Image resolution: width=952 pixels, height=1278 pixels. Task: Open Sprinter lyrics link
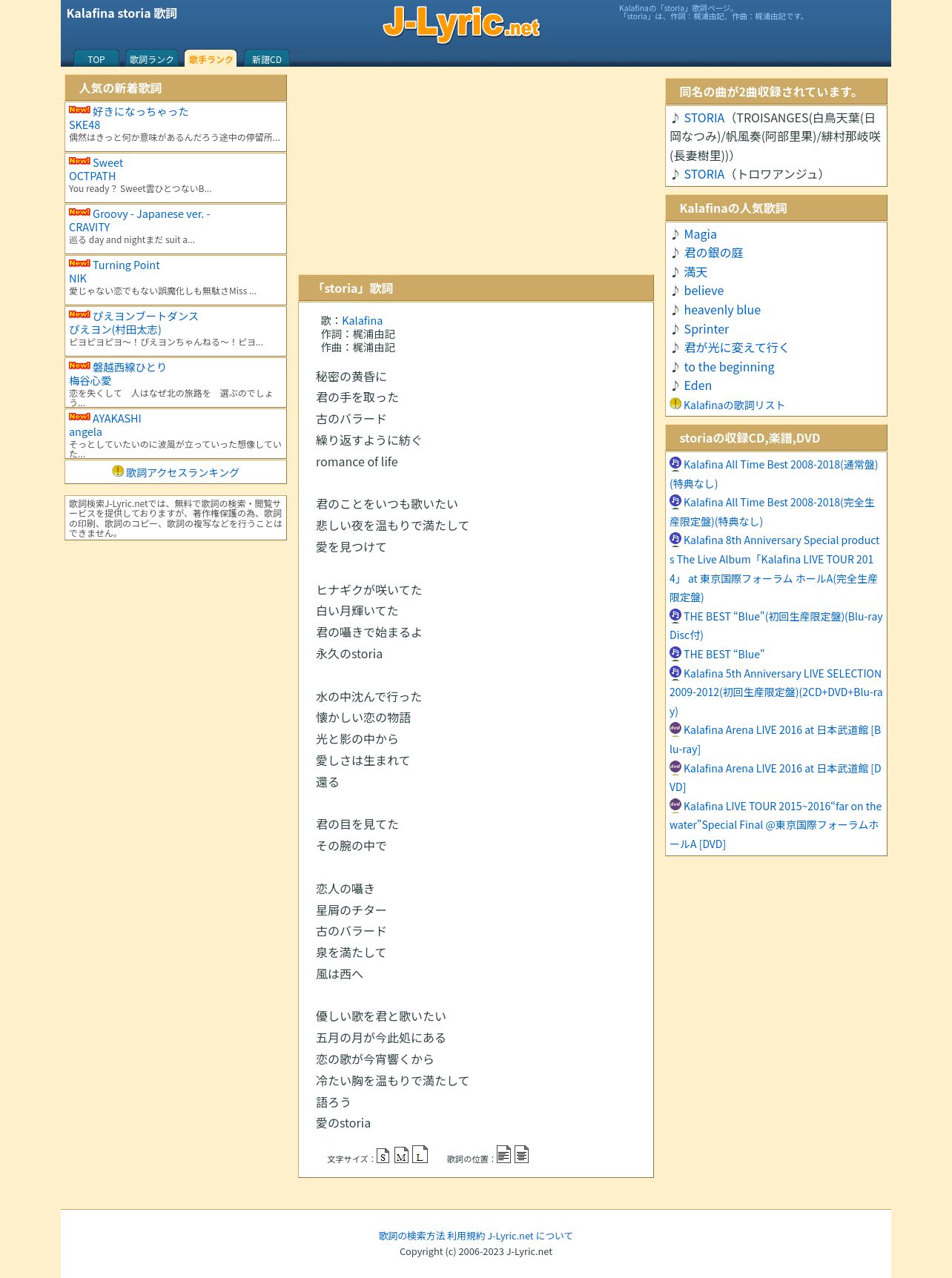point(707,329)
